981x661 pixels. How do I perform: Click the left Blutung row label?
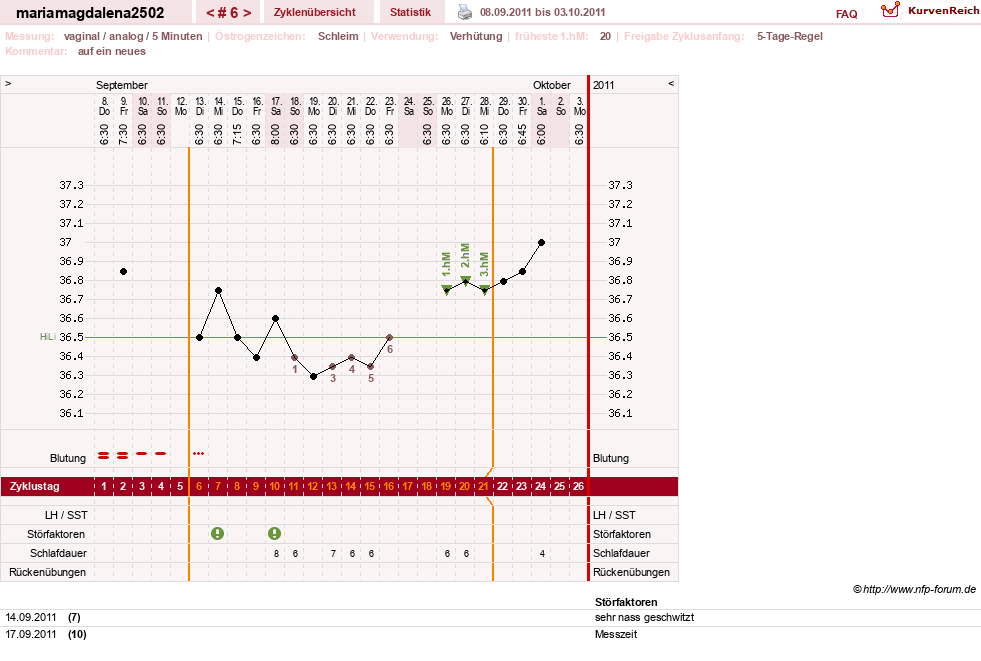[68, 458]
